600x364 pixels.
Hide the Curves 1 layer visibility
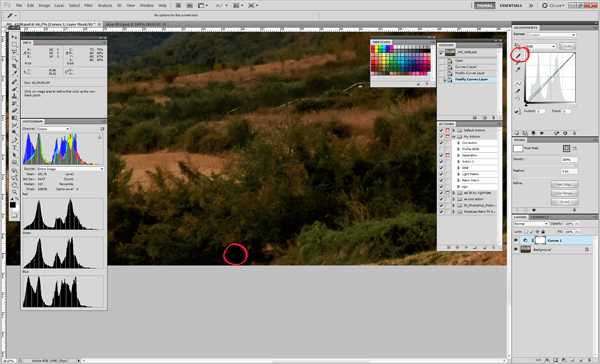(516, 240)
